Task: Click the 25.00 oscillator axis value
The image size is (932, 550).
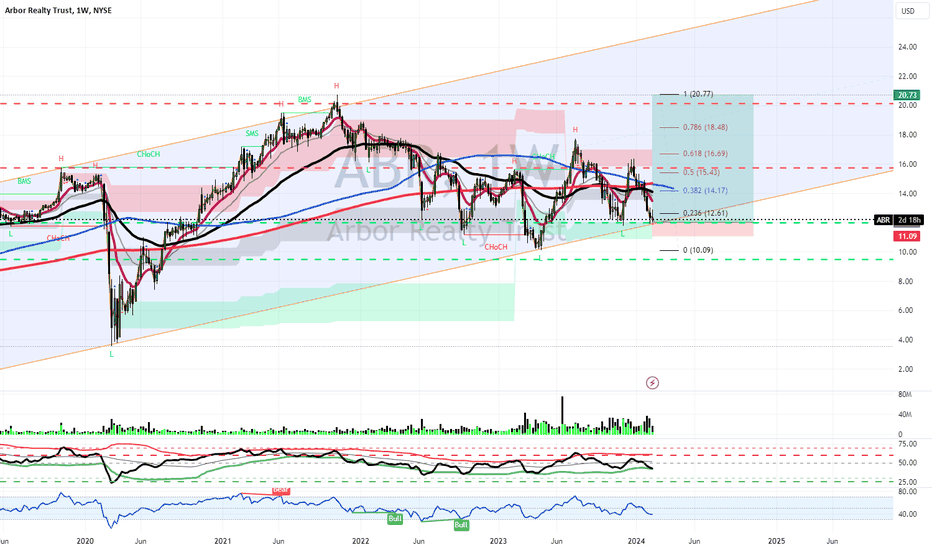Action: 907,482
